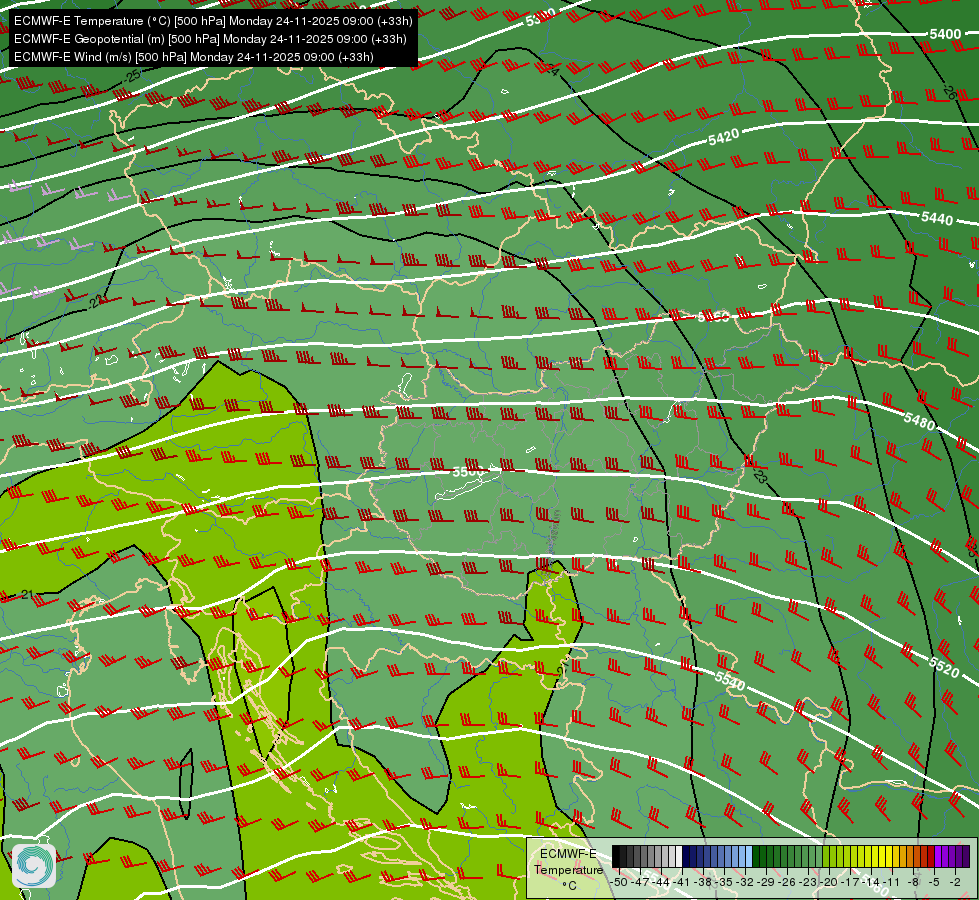Click the -20 value on the legend scale
Image resolution: width=979 pixels, height=900 pixels.
(x=829, y=882)
